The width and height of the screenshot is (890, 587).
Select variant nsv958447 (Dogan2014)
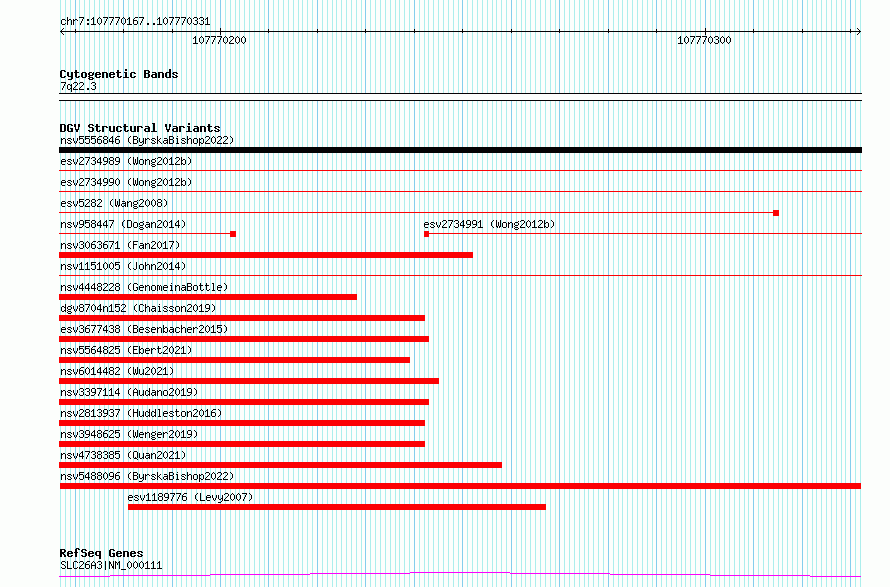click(123, 224)
